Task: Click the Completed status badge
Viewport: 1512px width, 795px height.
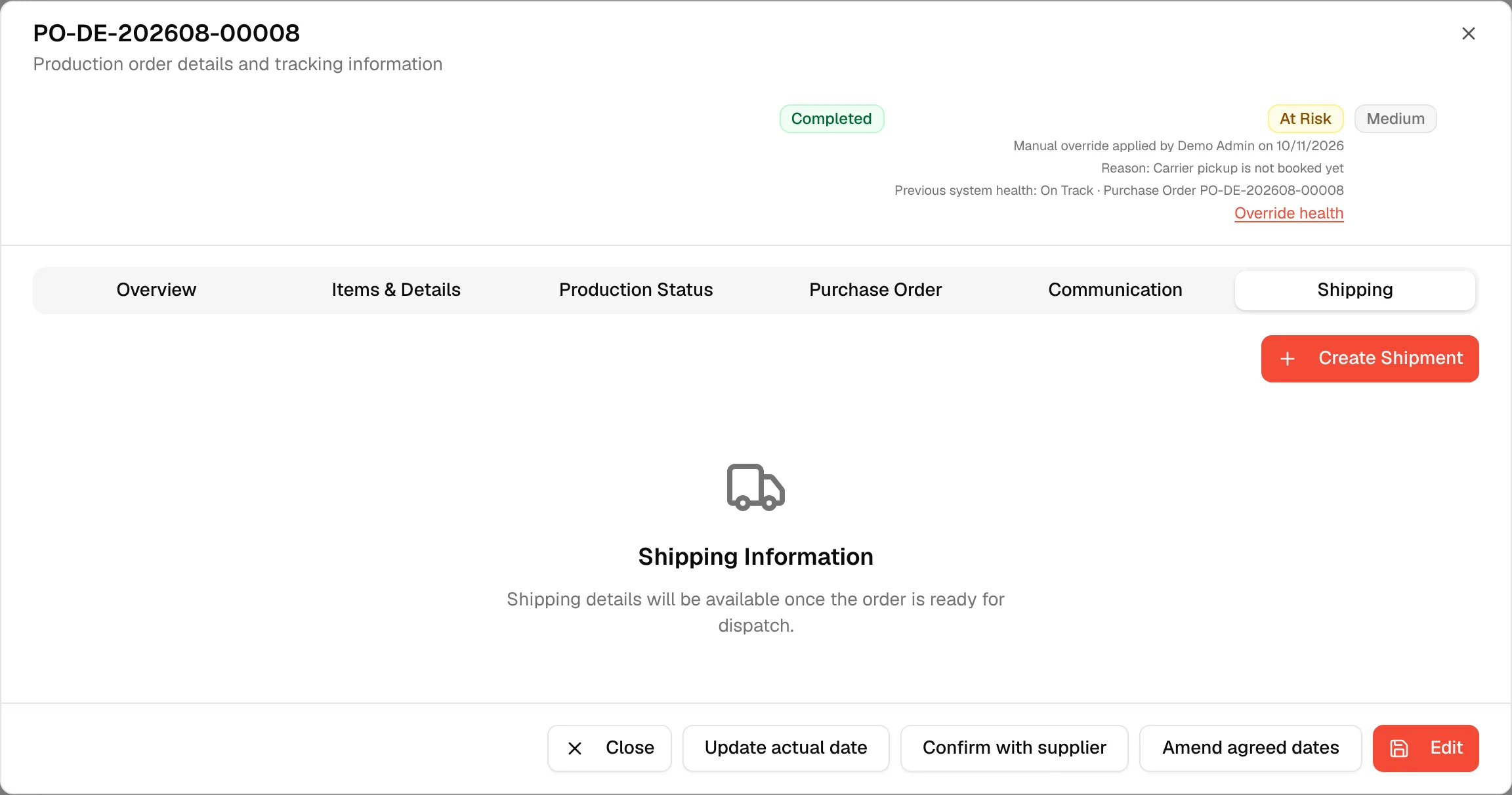Action: [x=831, y=119]
